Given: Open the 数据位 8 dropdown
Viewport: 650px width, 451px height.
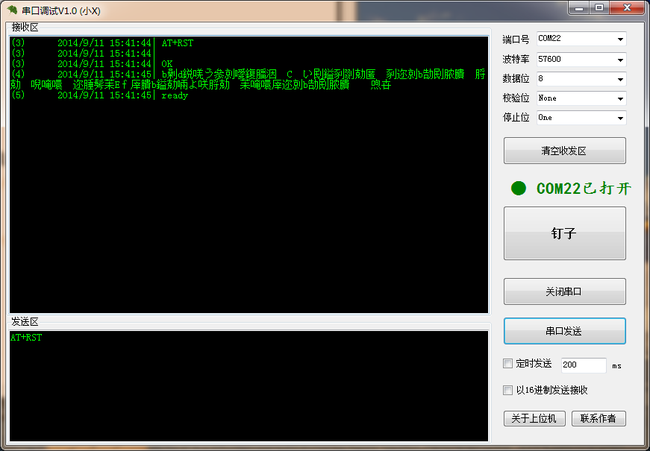Looking at the screenshot, I should pos(581,79).
